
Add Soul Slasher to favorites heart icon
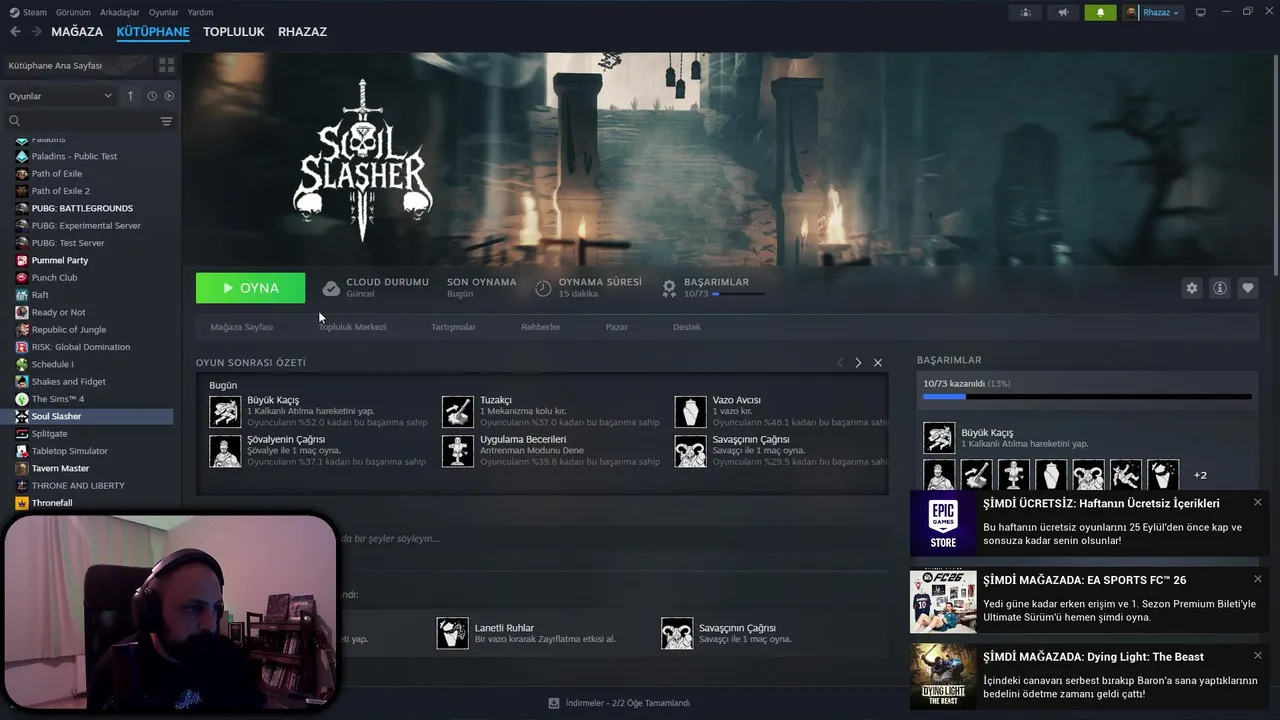1248,288
